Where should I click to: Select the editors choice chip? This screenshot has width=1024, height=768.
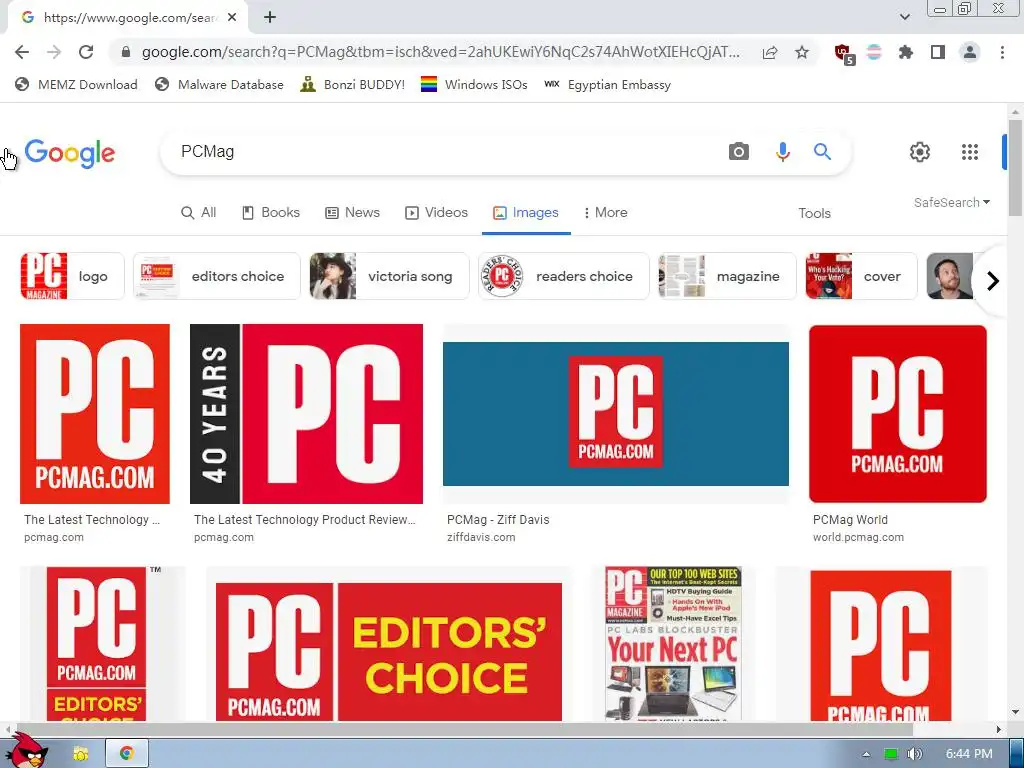(217, 276)
